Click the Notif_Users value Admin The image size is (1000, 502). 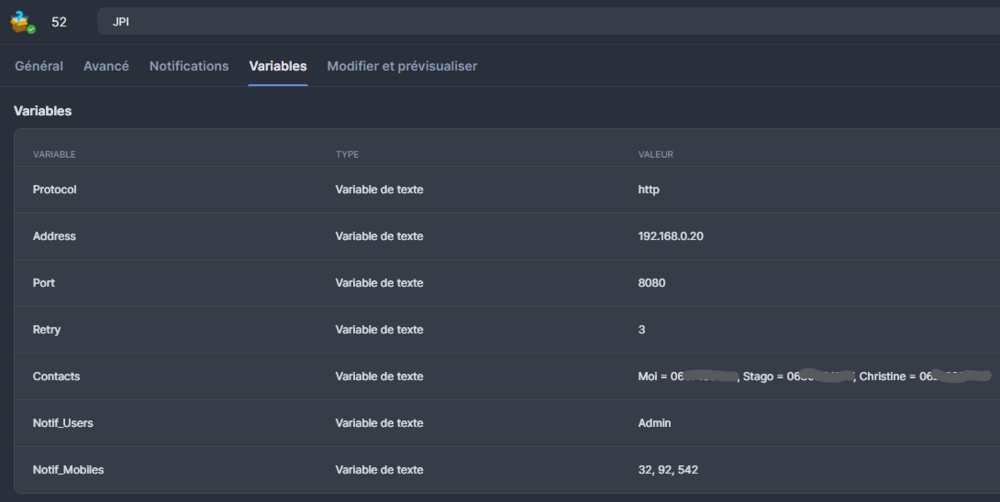coord(655,423)
